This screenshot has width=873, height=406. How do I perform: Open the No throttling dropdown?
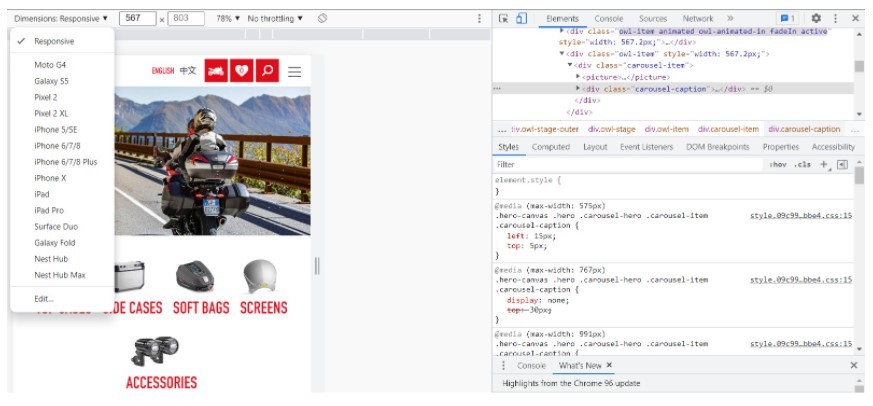coord(275,18)
